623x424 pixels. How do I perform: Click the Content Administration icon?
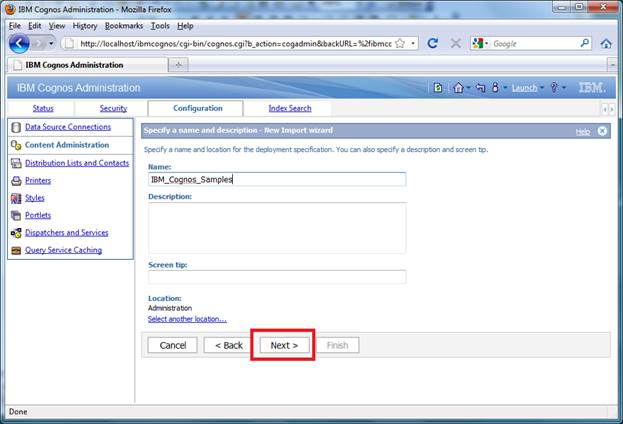pyautogui.click(x=16, y=145)
